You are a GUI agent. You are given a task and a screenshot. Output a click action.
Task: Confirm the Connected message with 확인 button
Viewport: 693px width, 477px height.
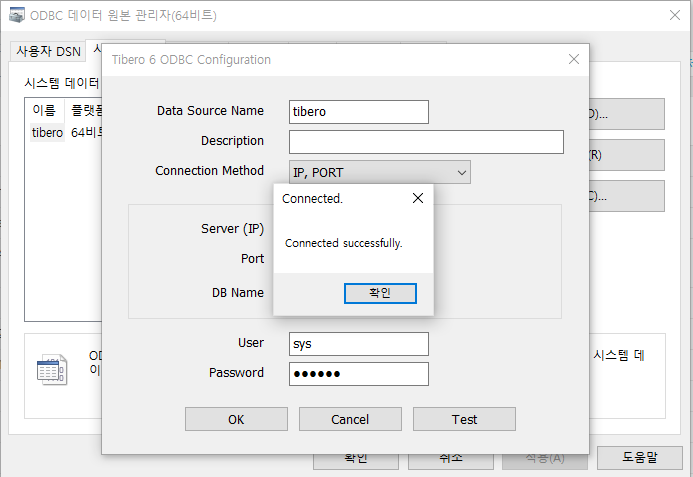click(x=380, y=293)
